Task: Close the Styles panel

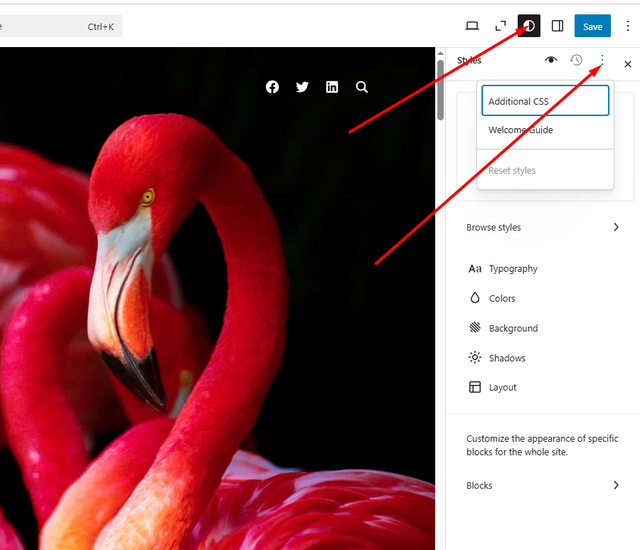Action: tap(628, 64)
